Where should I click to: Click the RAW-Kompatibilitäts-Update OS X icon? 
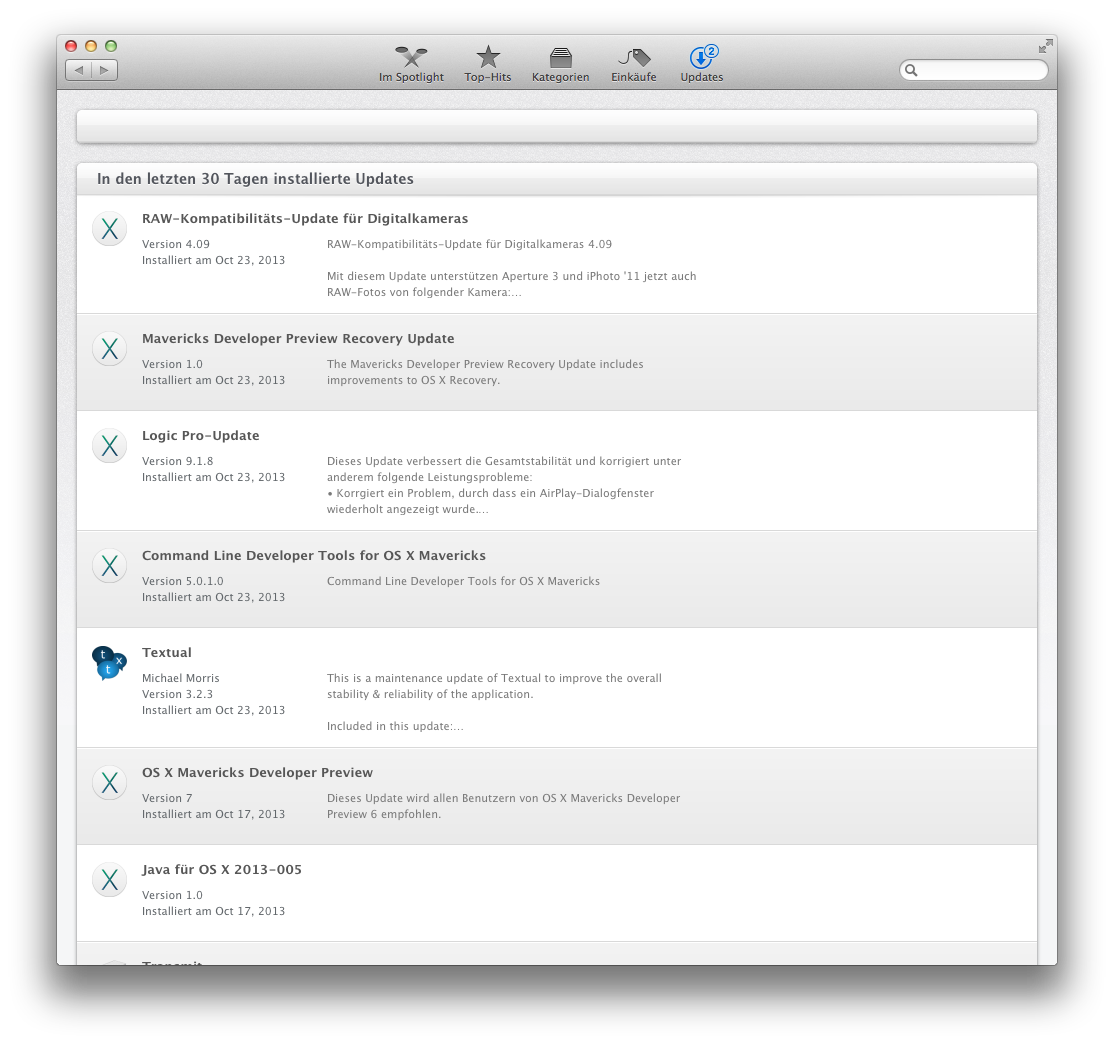coord(109,229)
